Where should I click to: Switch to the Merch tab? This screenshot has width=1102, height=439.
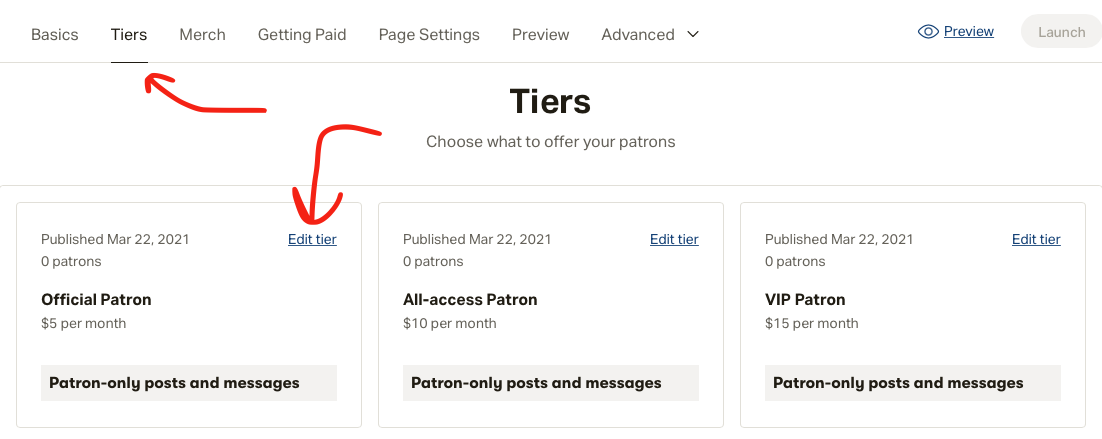click(x=202, y=34)
